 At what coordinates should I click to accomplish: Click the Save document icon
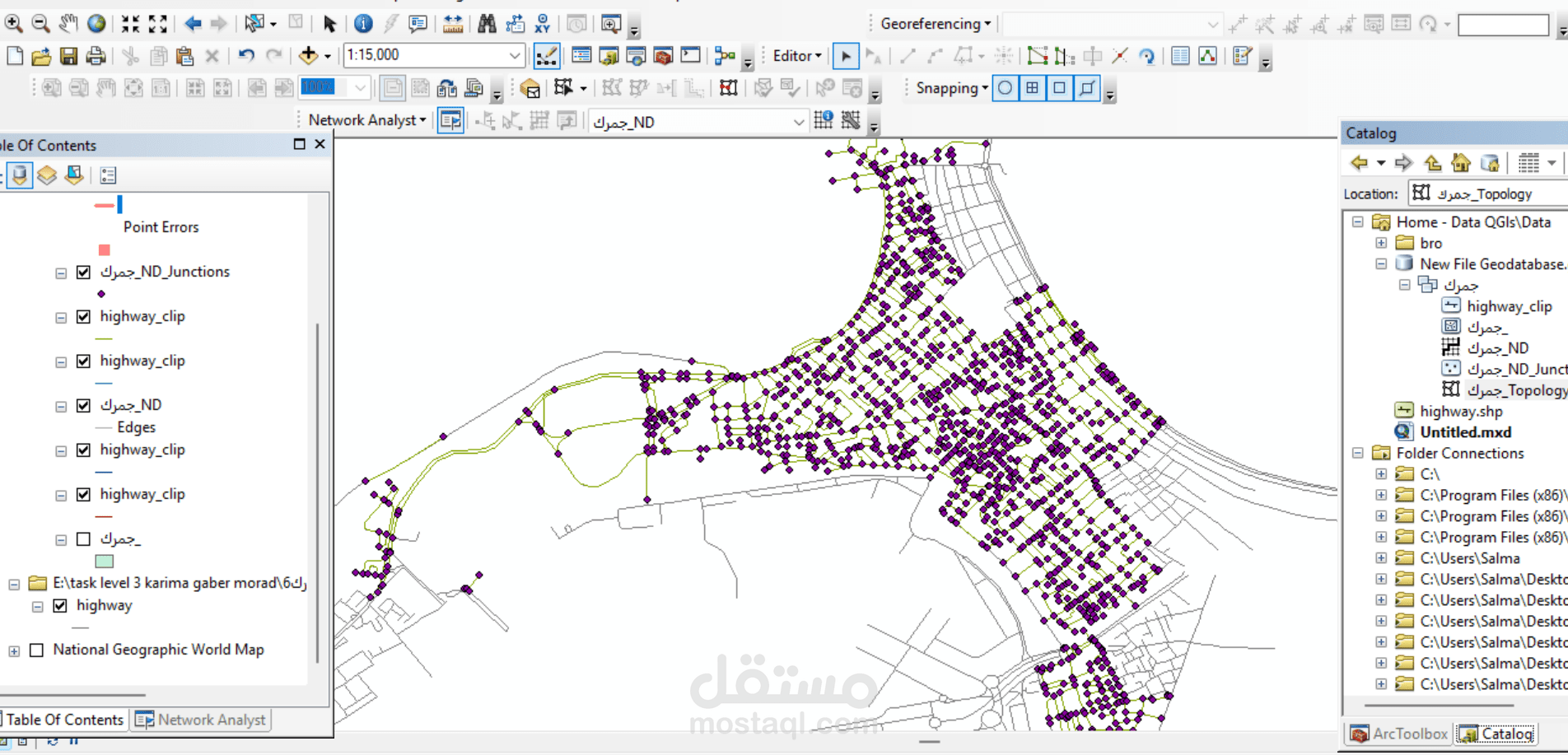click(69, 56)
